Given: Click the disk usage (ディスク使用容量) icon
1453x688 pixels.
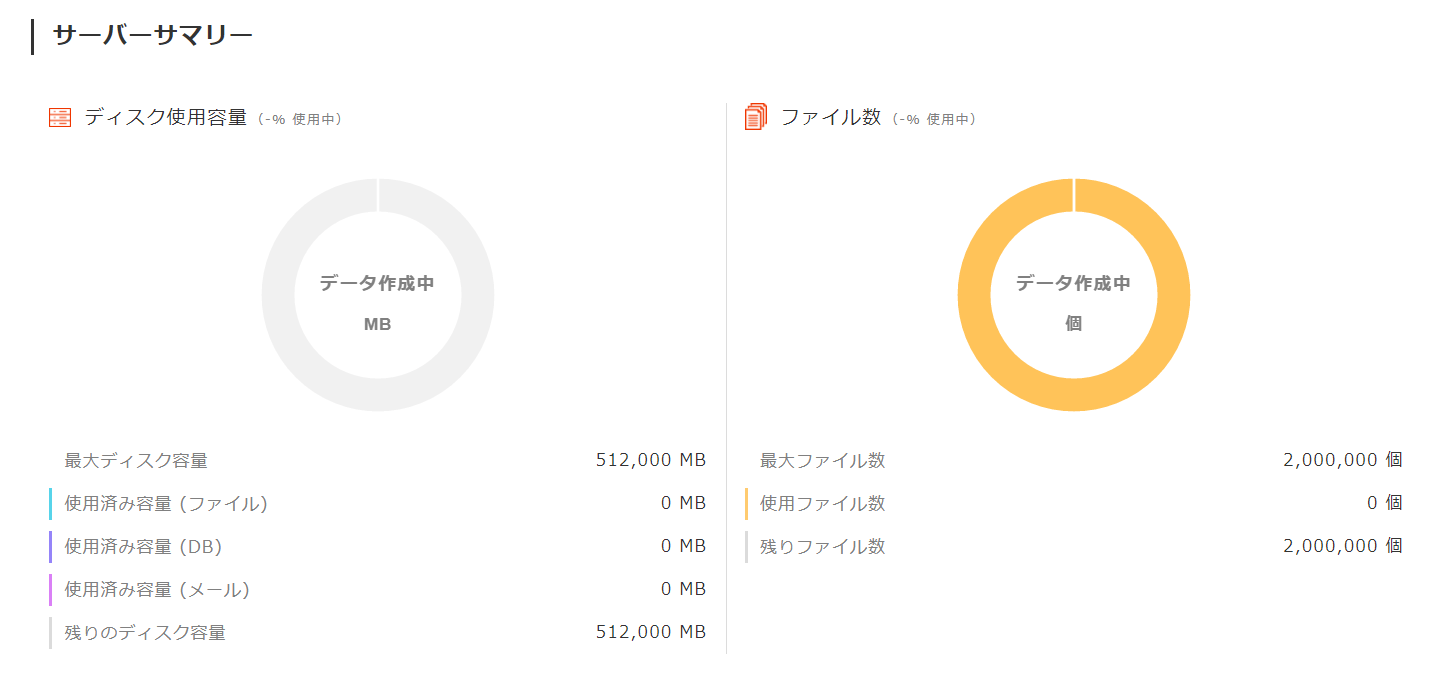Looking at the screenshot, I should pyautogui.click(x=59, y=117).
